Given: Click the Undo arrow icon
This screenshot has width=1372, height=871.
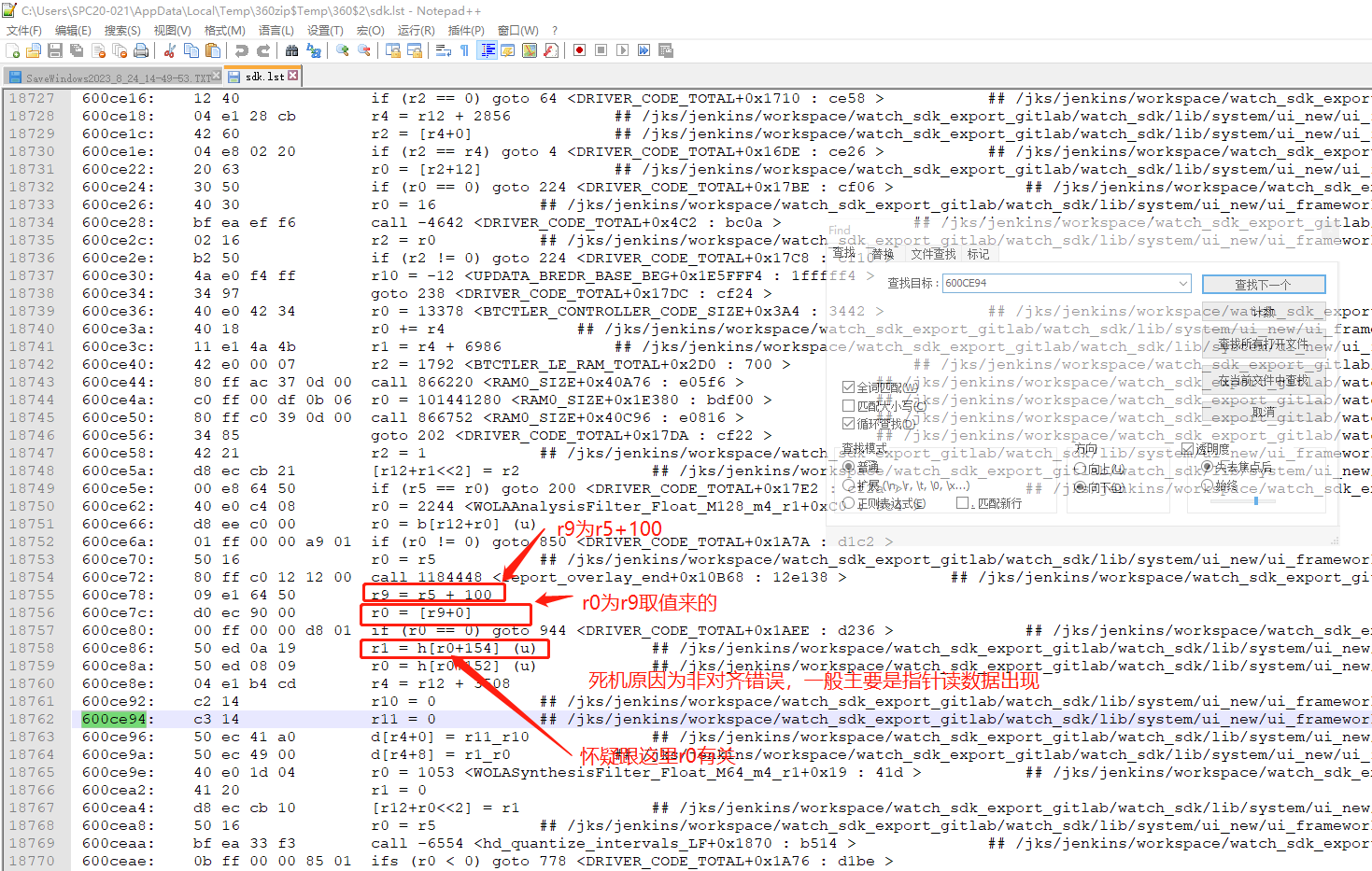Looking at the screenshot, I should pyautogui.click(x=242, y=50).
